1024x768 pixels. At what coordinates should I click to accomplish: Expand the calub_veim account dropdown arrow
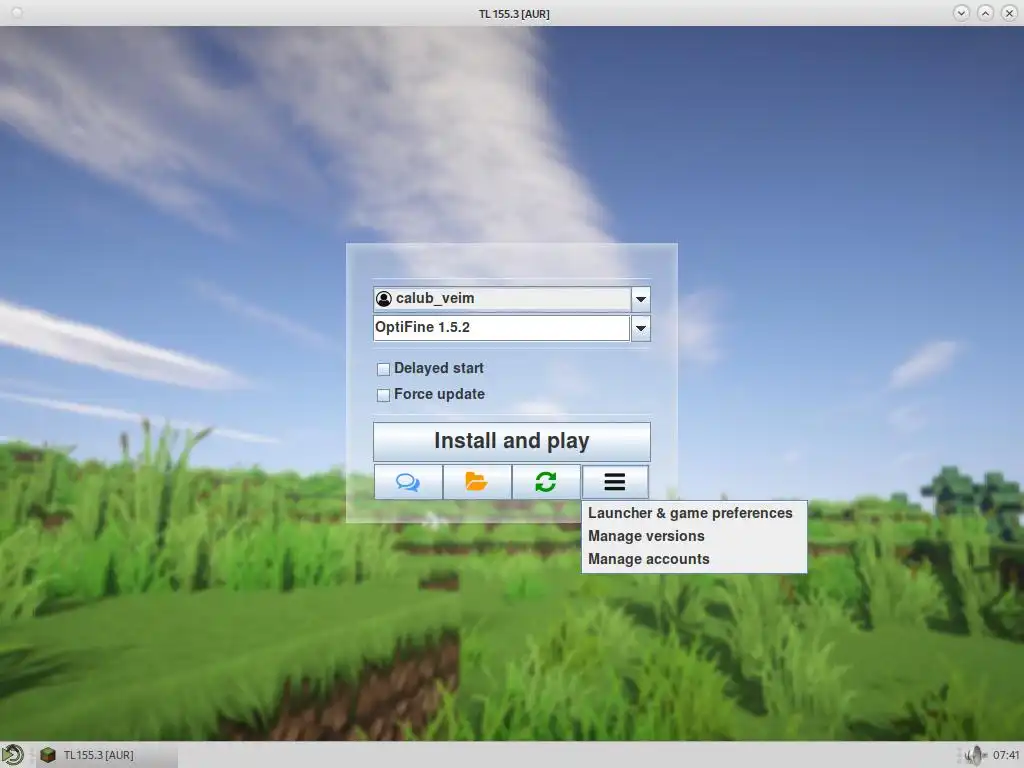pyautogui.click(x=641, y=299)
